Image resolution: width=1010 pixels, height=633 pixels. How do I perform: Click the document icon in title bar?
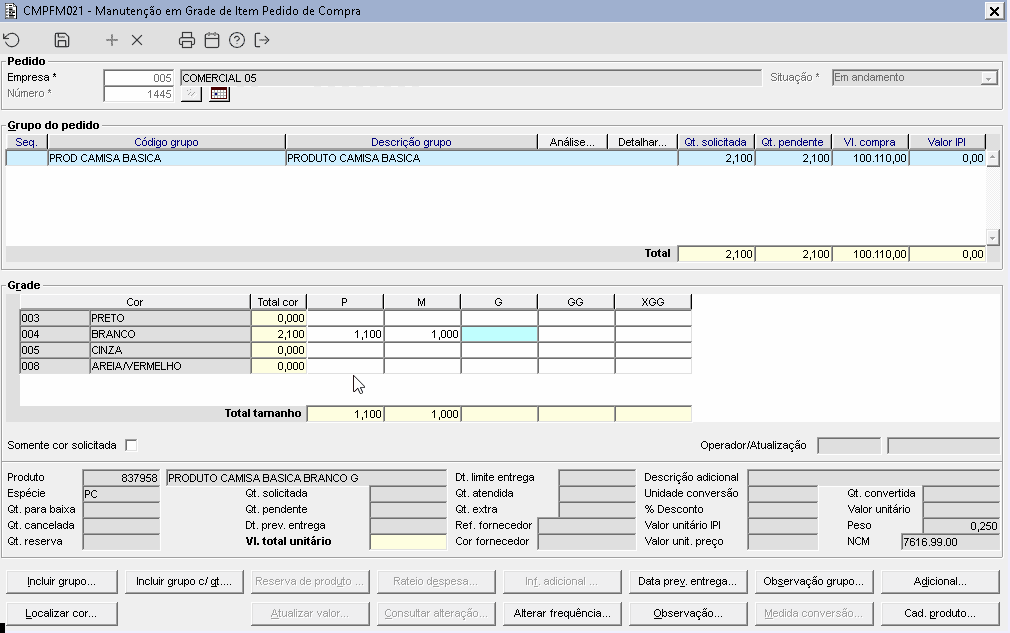10,10
